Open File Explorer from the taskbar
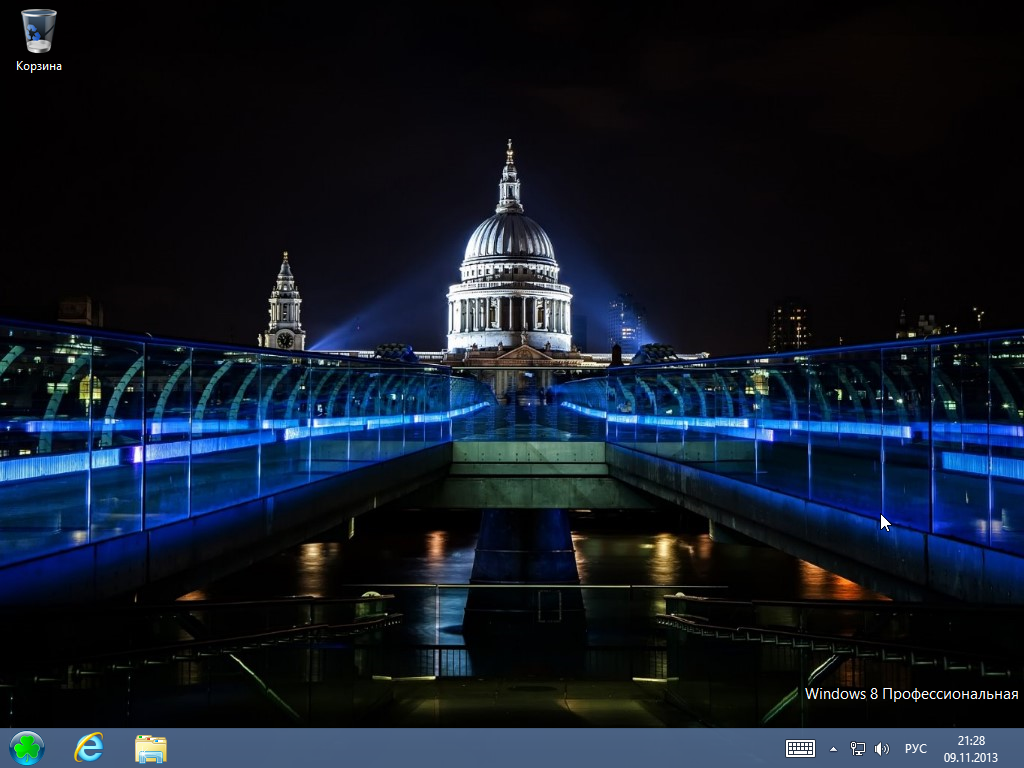Viewport: 1024px width, 768px height. pos(151,748)
